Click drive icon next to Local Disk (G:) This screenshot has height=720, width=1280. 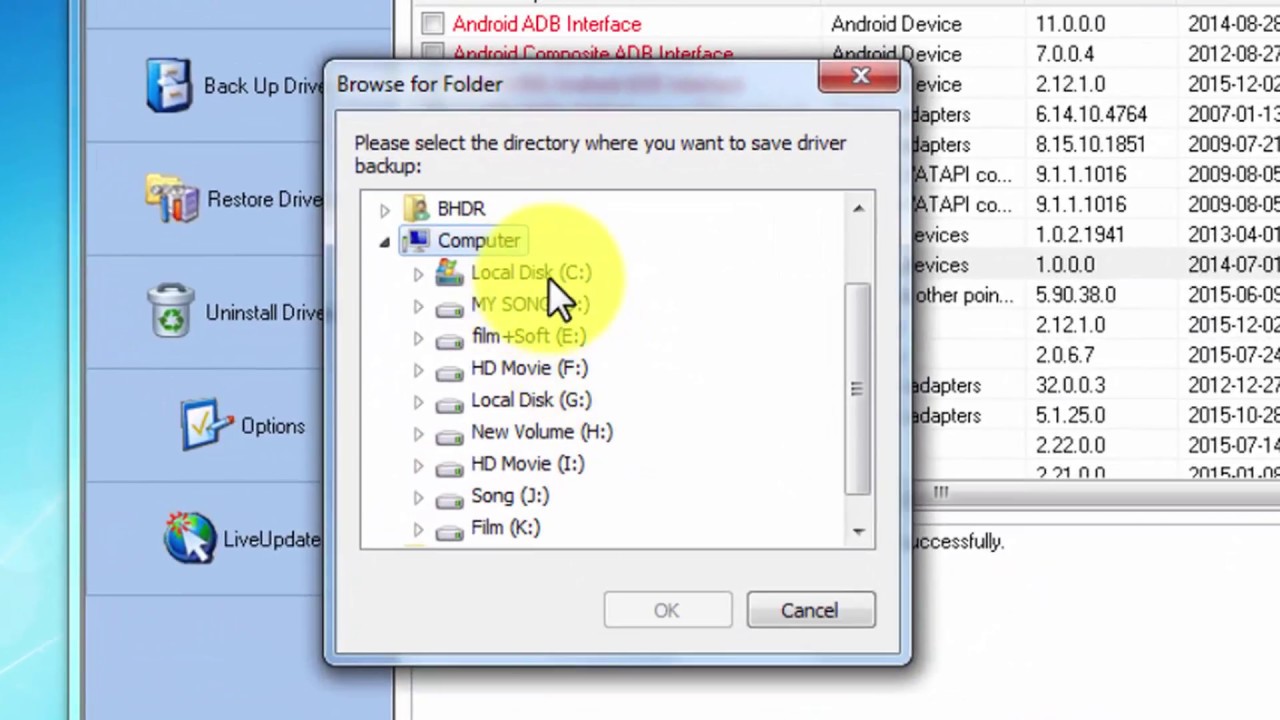449,403
